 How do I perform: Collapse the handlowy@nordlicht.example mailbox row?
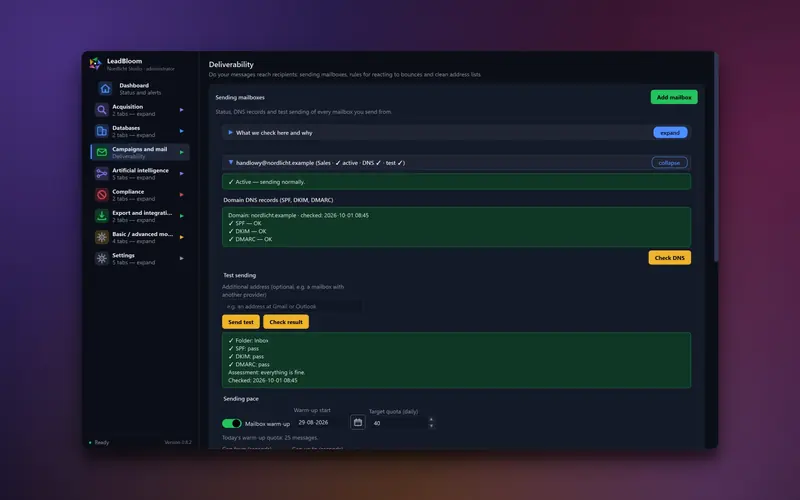[x=669, y=163]
